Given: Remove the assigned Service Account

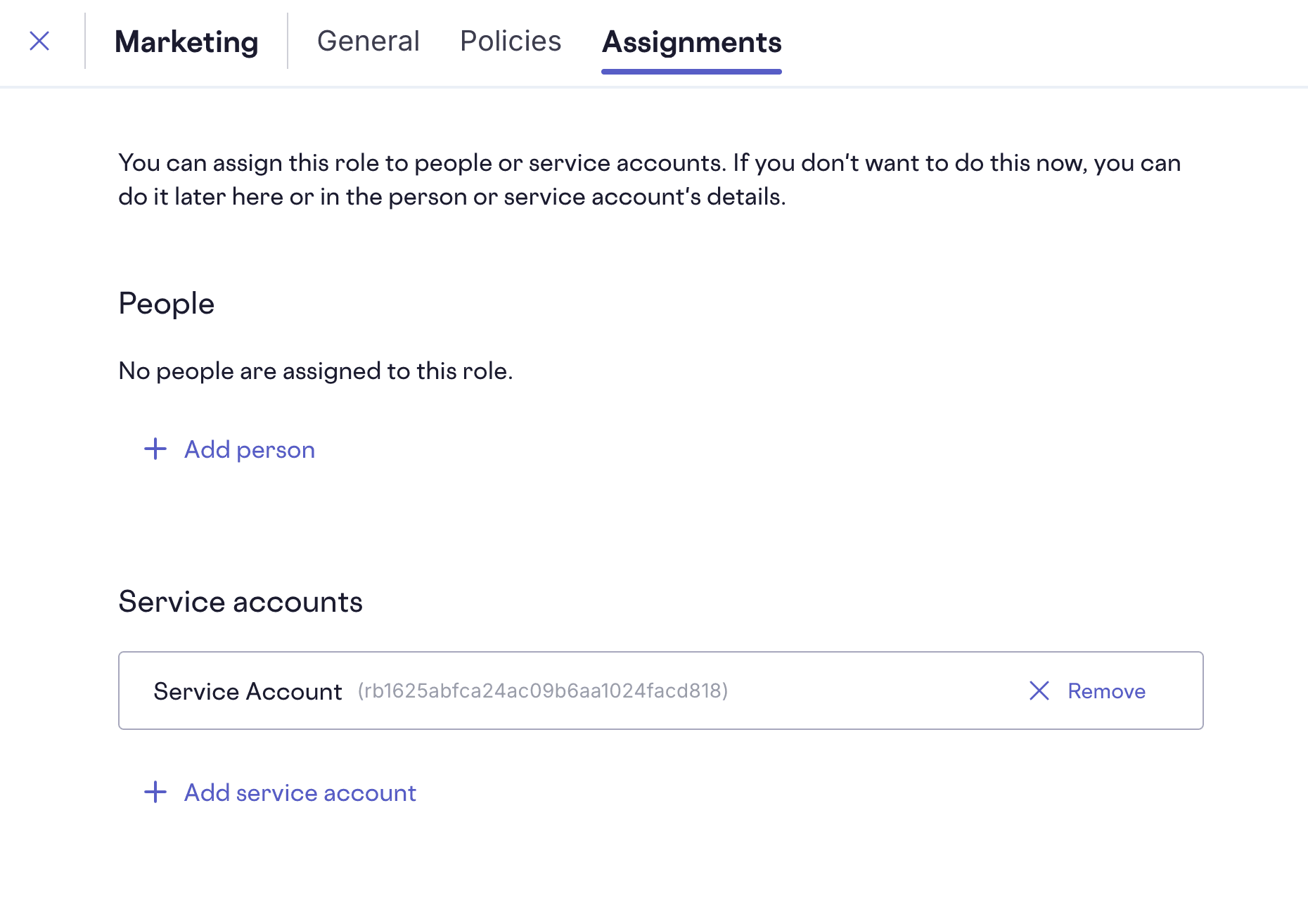Looking at the screenshot, I should coord(1106,691).
